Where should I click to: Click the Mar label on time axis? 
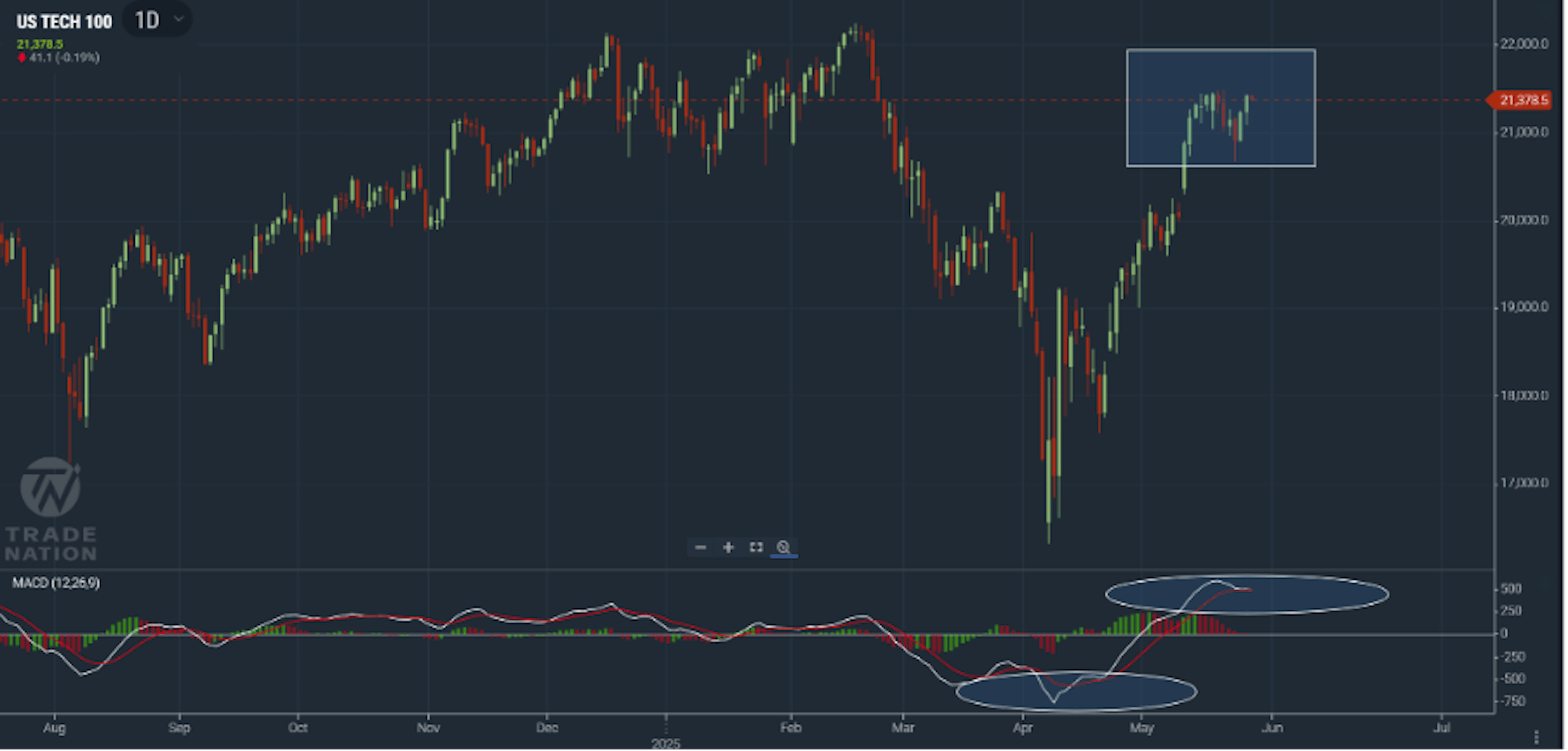903,728
